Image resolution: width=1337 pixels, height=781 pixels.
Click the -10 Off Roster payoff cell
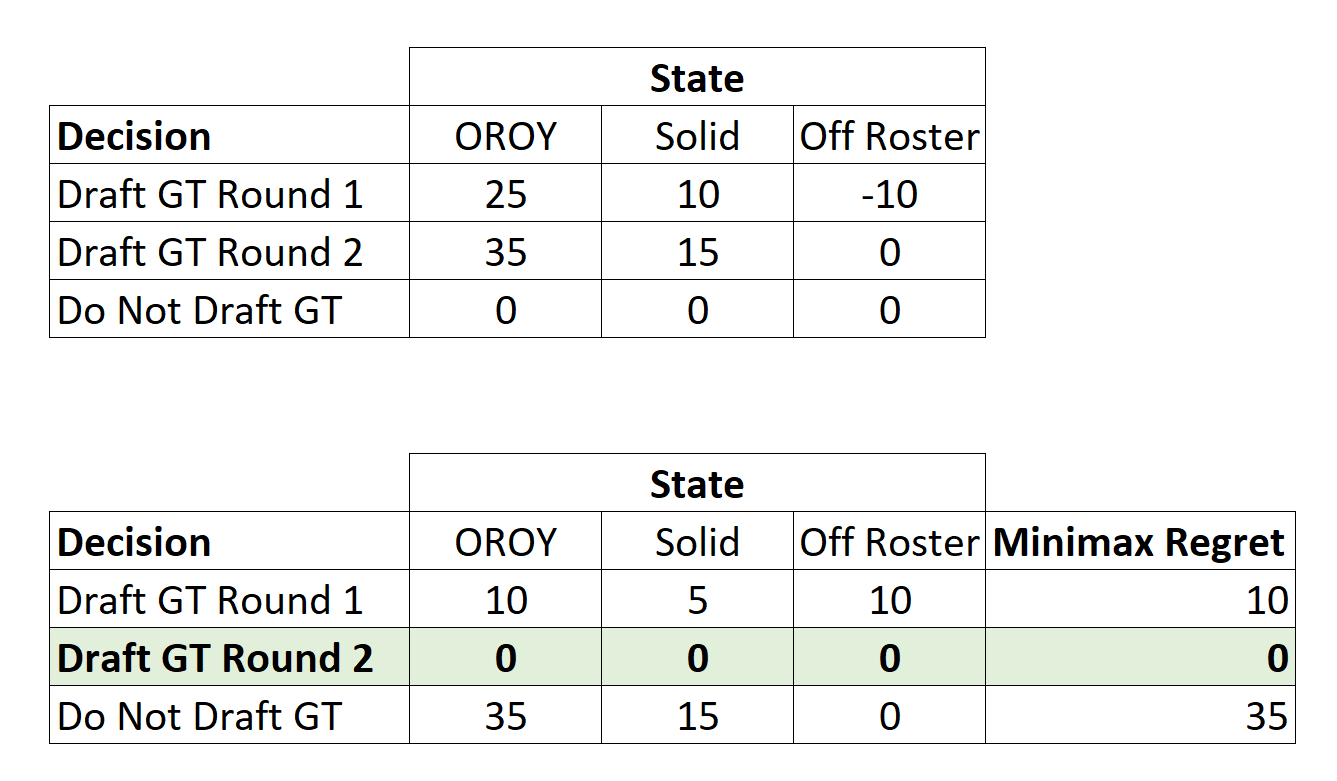pos(889,194)
